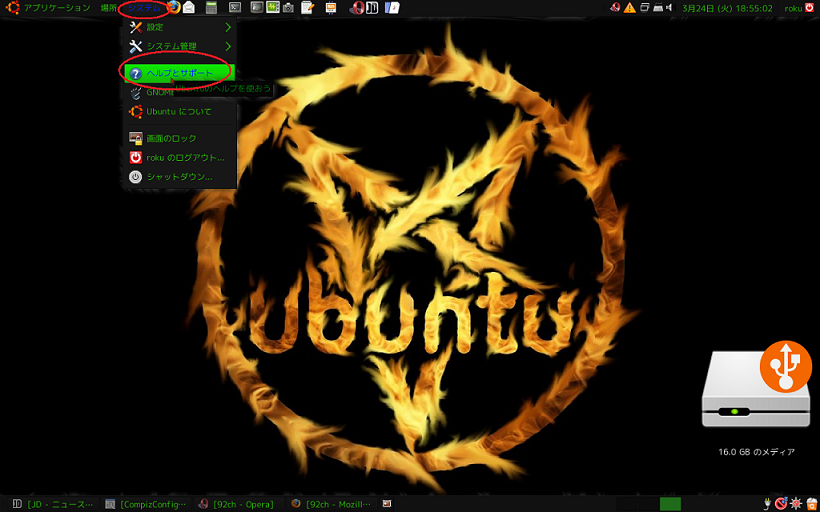This screenshot has height=512, width=820.
Task: Click the keyboard indicator tray icon
Action: (658, 8)
